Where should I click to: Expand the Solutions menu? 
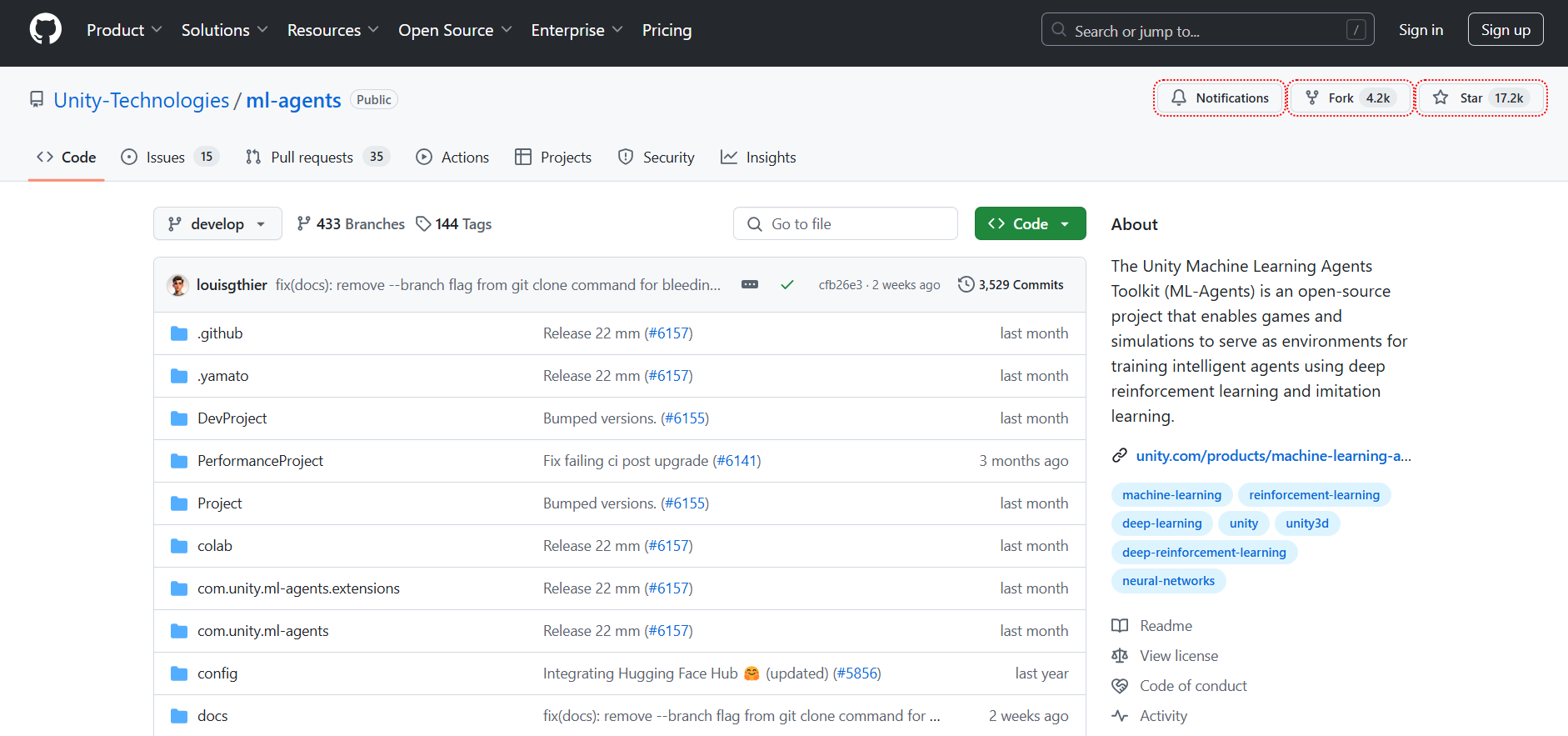(x=225, y=30)
